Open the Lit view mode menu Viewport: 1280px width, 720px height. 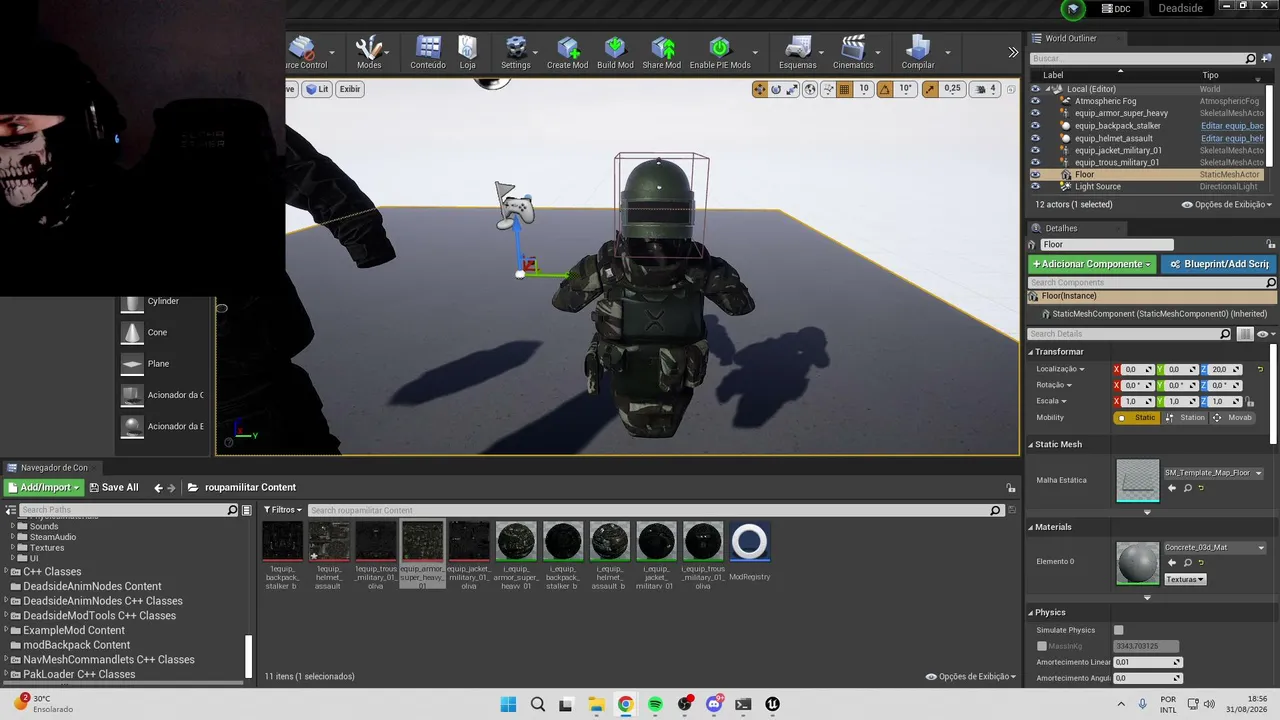[317, 89]
